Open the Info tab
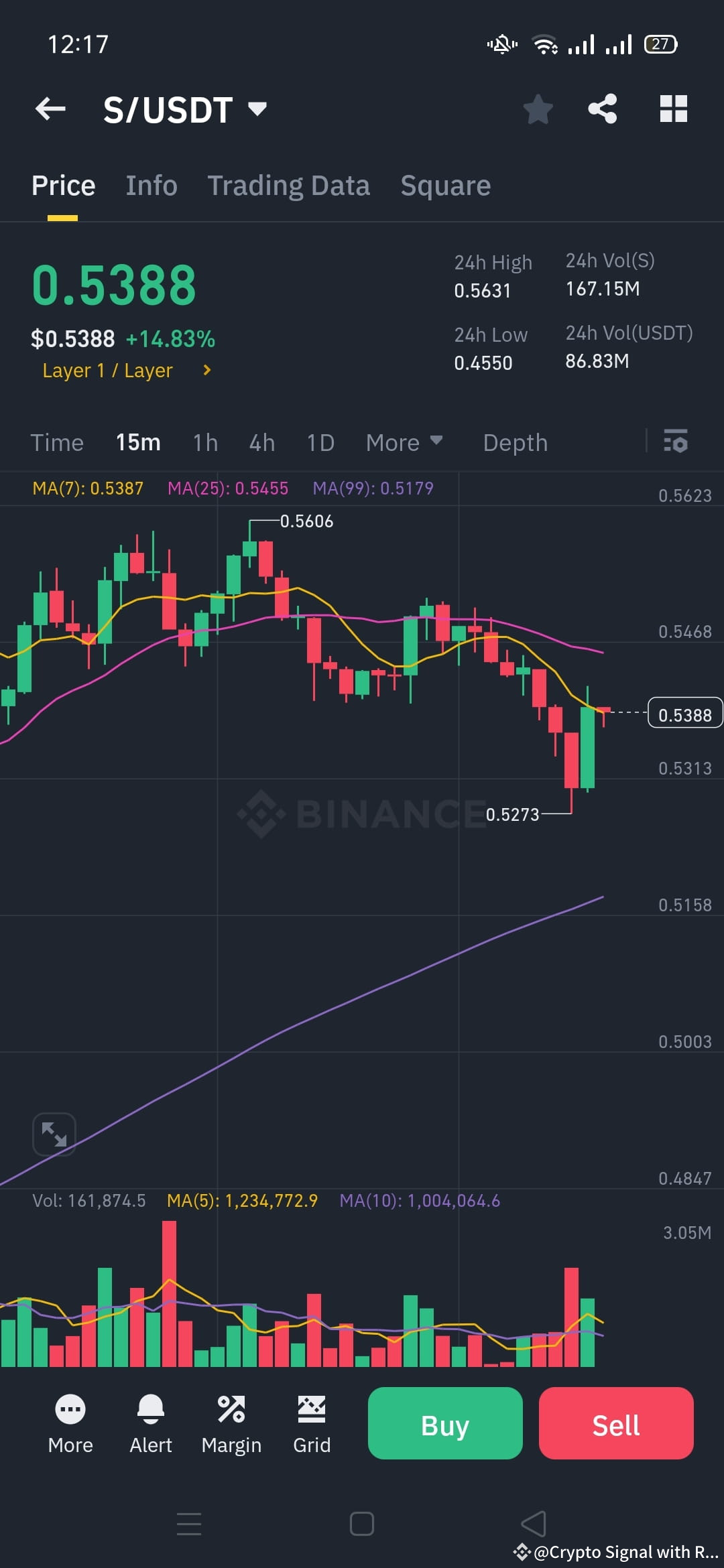724x1568 pixels. pos(151,185)
